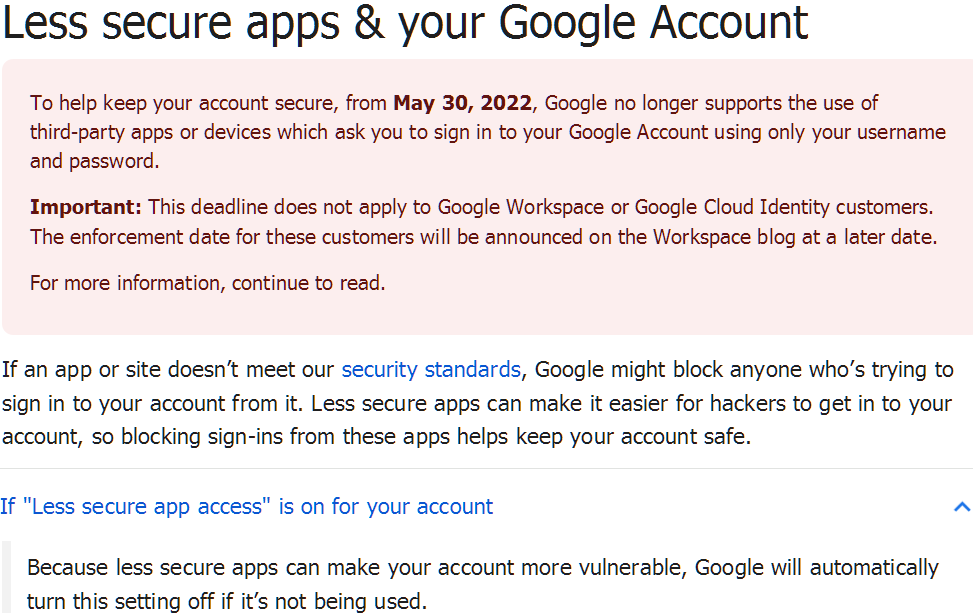Click "If an app or site doesn't meet our" text
This screenshot has width=973, height=613.
point(168,370)
